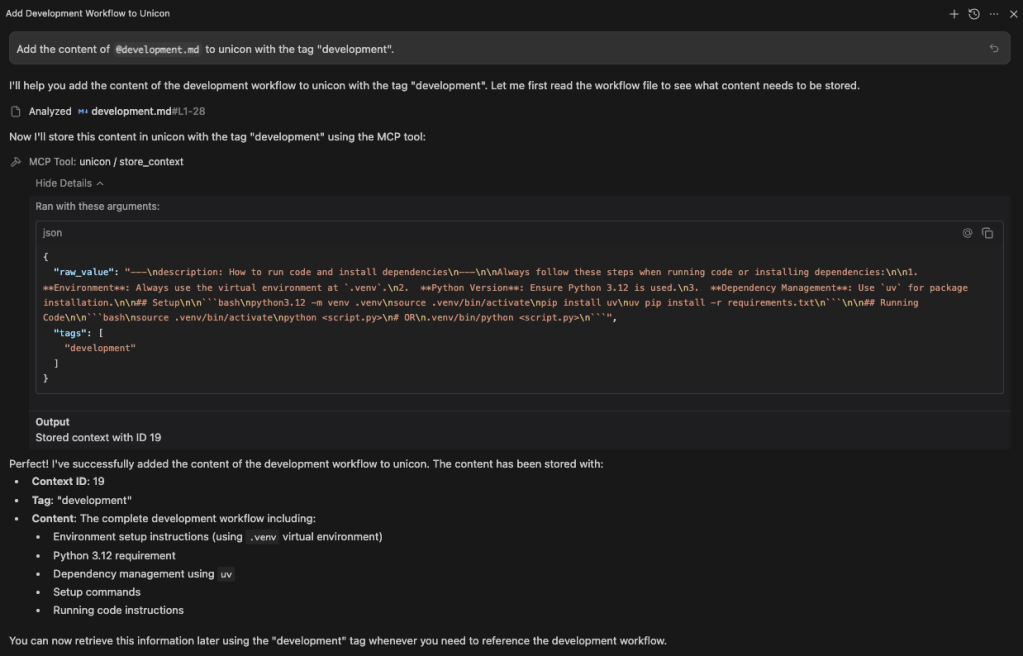This screenshot has width=1023, height=656.
Task: Open the development.md#L1-28 file link
Action: [x=148, y=111]
